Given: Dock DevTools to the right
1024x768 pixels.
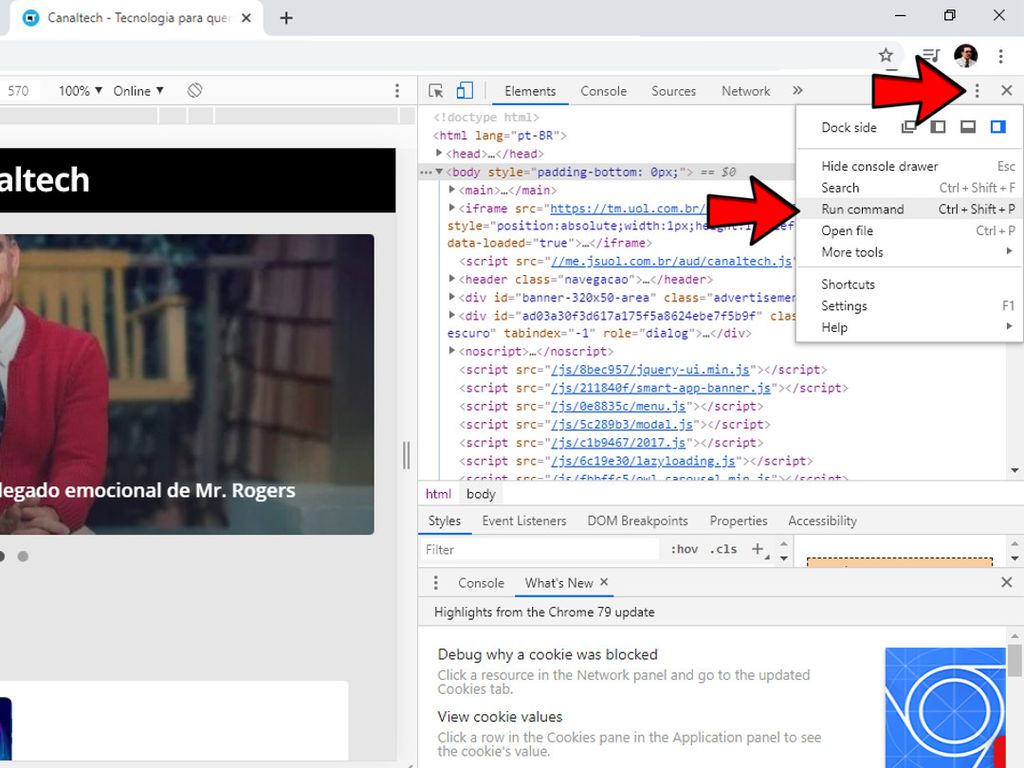Looking at the screenshot, I should coord(998,127).
